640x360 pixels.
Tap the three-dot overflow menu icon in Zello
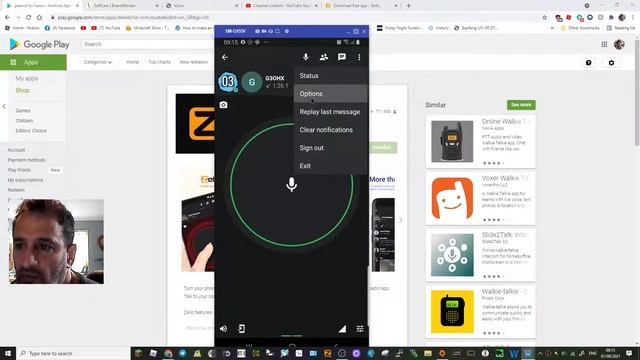[x=359, y=57]
